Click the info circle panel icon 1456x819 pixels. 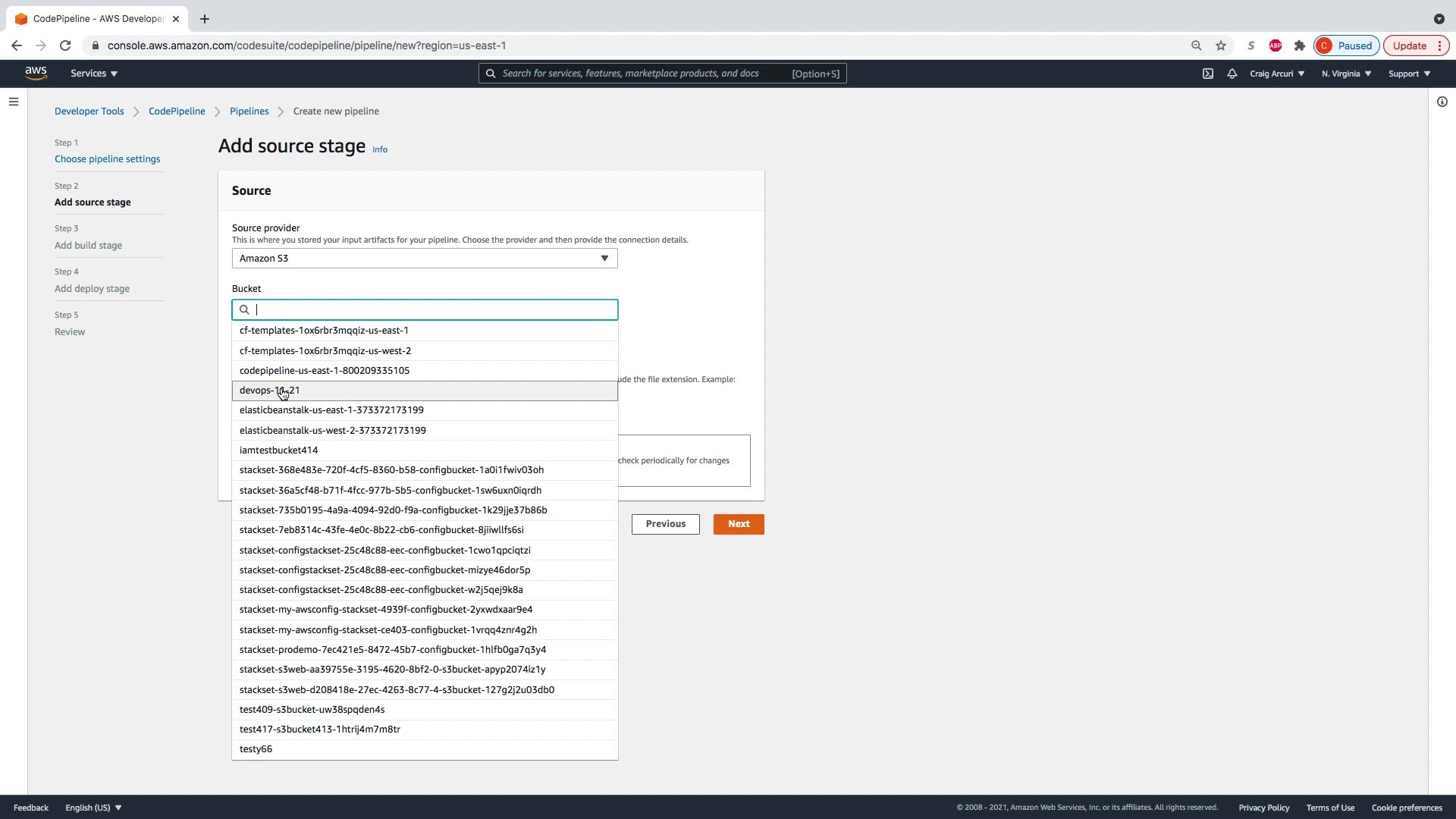tap(1442, 102)
